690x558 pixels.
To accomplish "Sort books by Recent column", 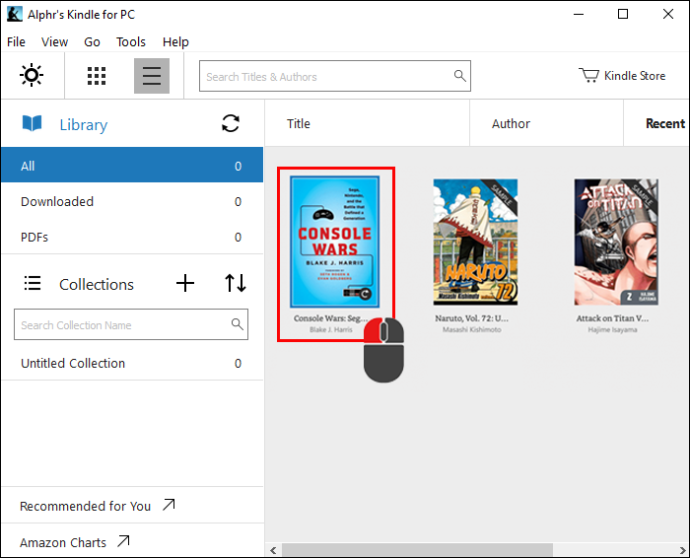I will [x=657, y=124].
